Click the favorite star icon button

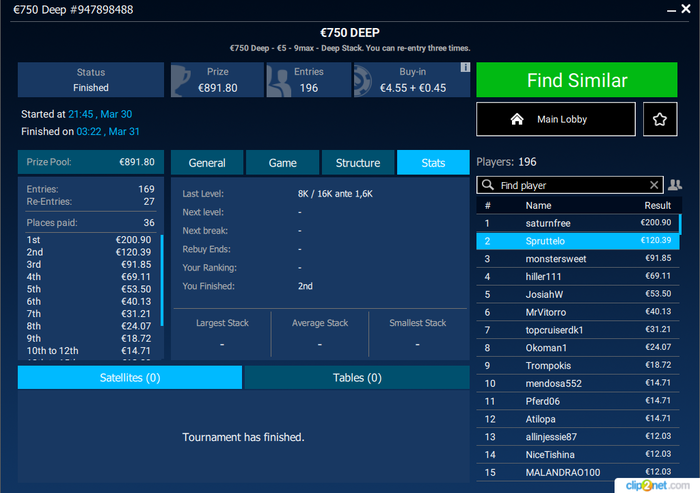660,119
